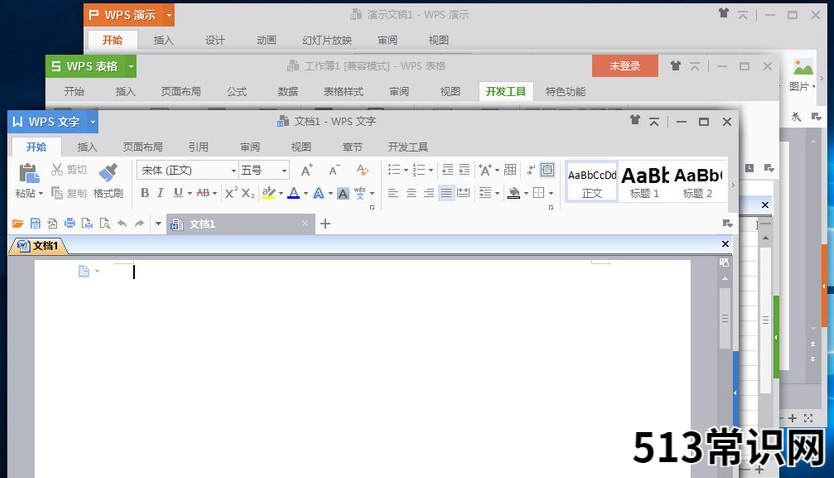This screenshot has width=834, height=478.
Task: Open the font color A picker
Action: 294,193
